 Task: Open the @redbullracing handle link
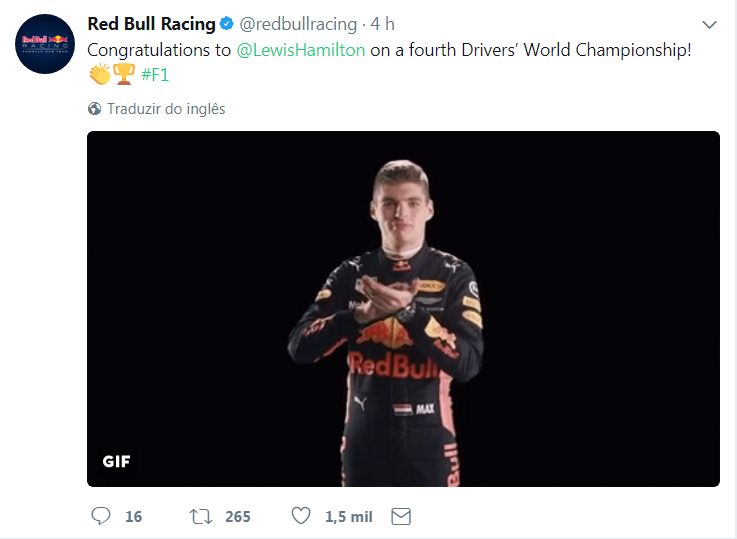298,24
